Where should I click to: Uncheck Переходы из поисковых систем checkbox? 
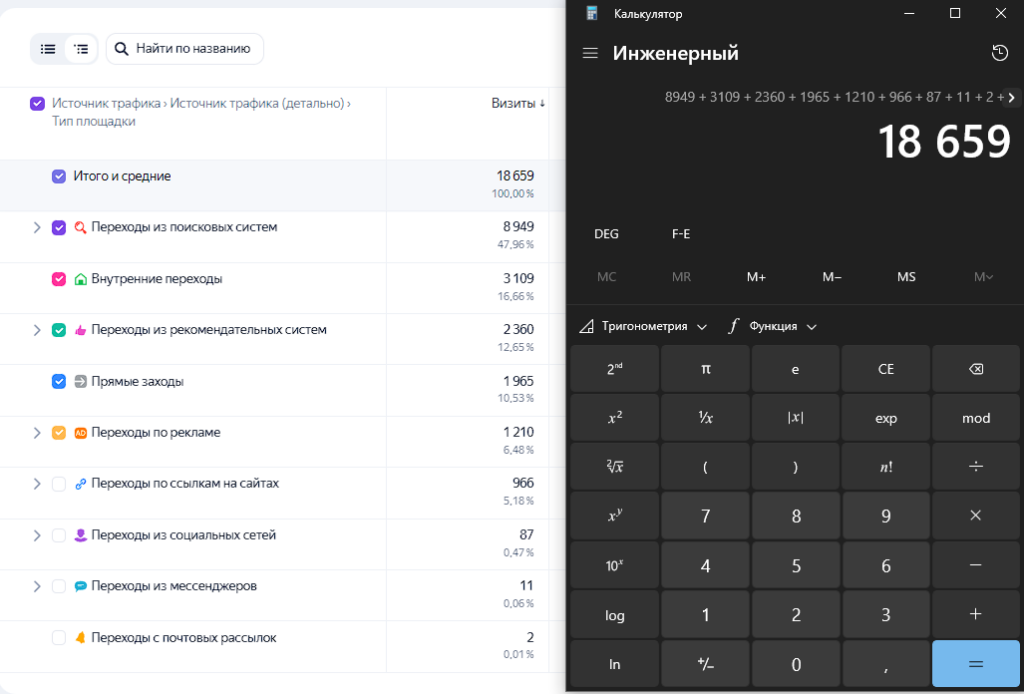[59, 228]
